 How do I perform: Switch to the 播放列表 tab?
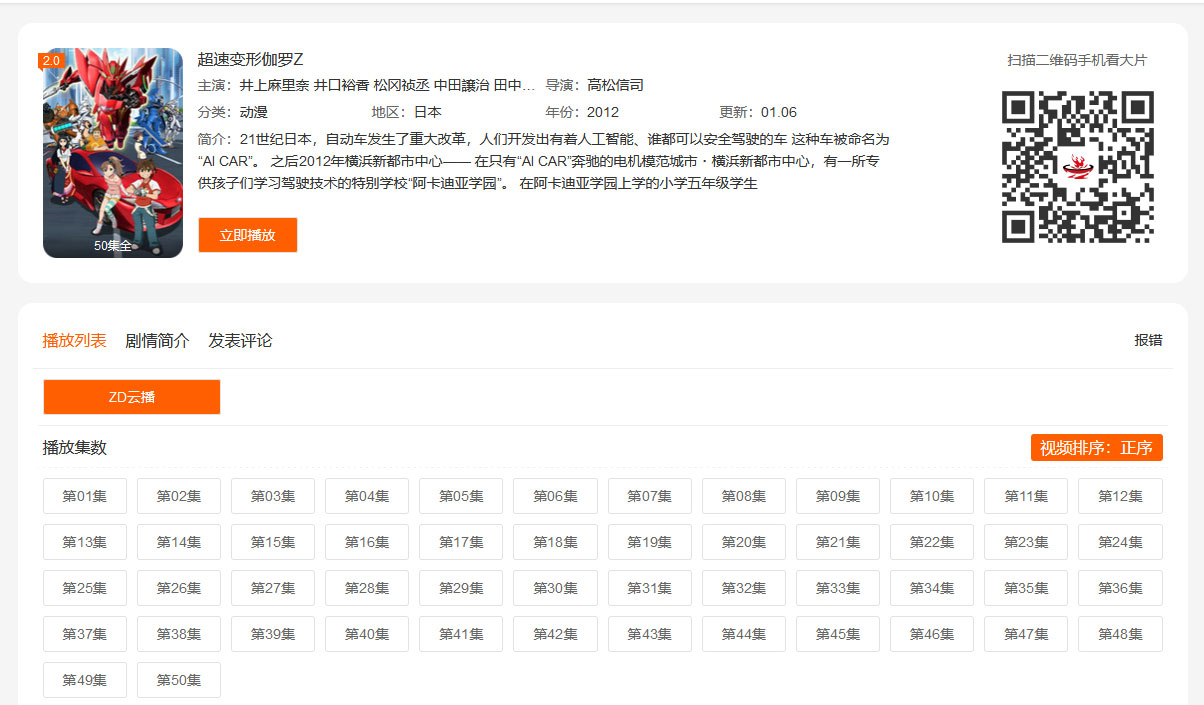click(74, 340)
